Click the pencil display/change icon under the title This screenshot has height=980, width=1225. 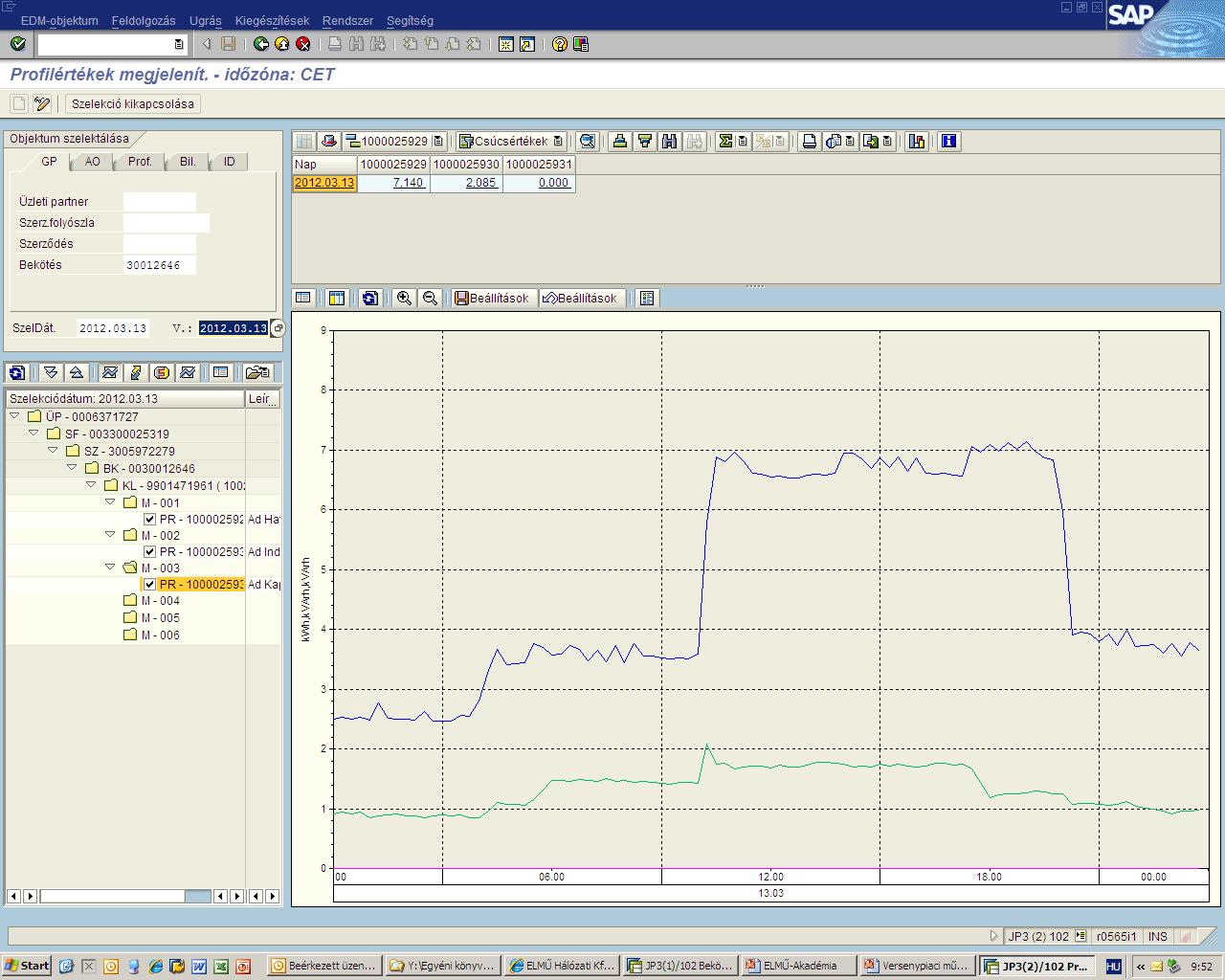41,103
